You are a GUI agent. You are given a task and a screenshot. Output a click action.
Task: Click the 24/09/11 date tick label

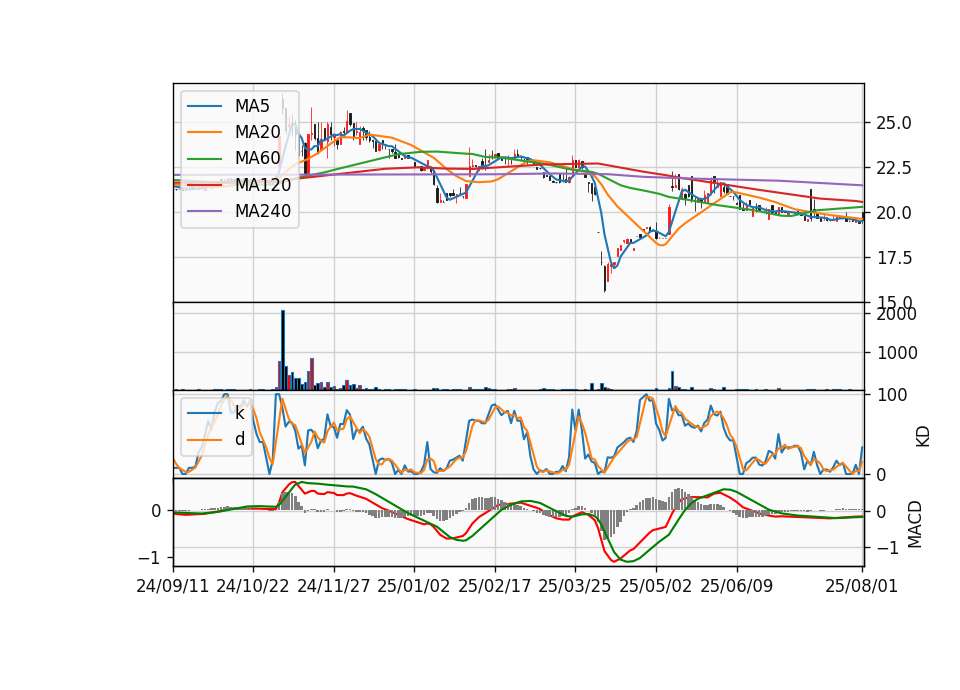[173, 586]
